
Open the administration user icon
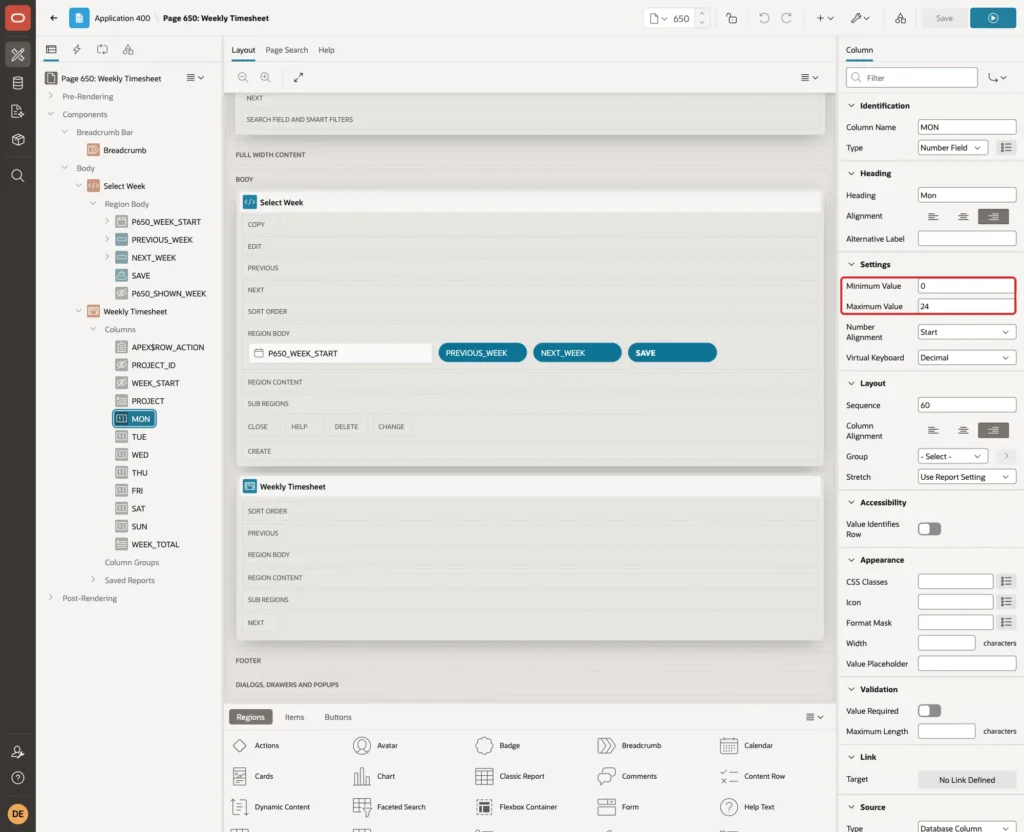[18, 752]
